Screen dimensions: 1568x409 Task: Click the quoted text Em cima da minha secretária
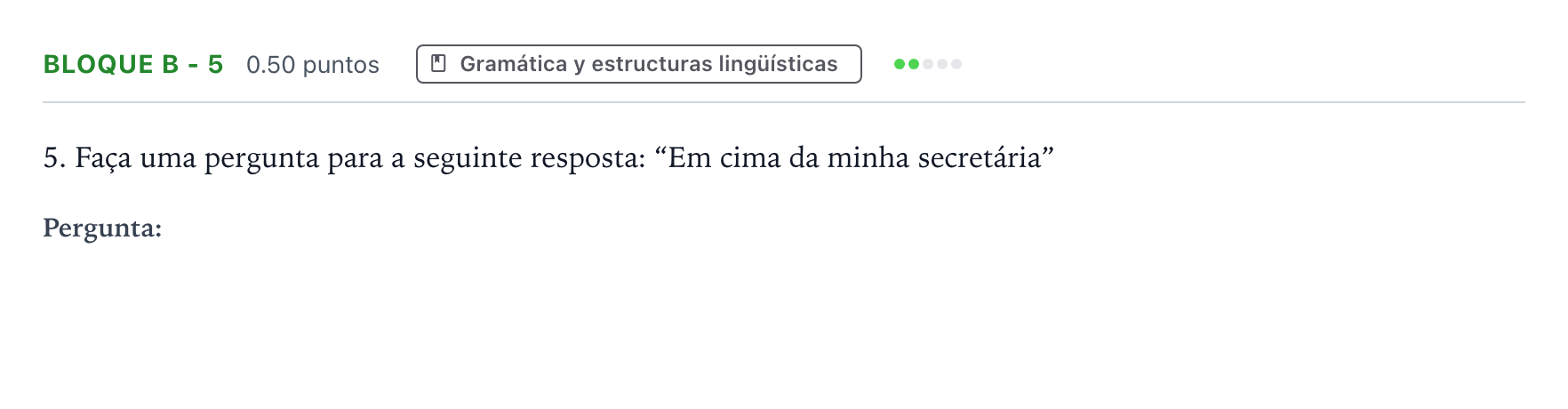(853, 158)
